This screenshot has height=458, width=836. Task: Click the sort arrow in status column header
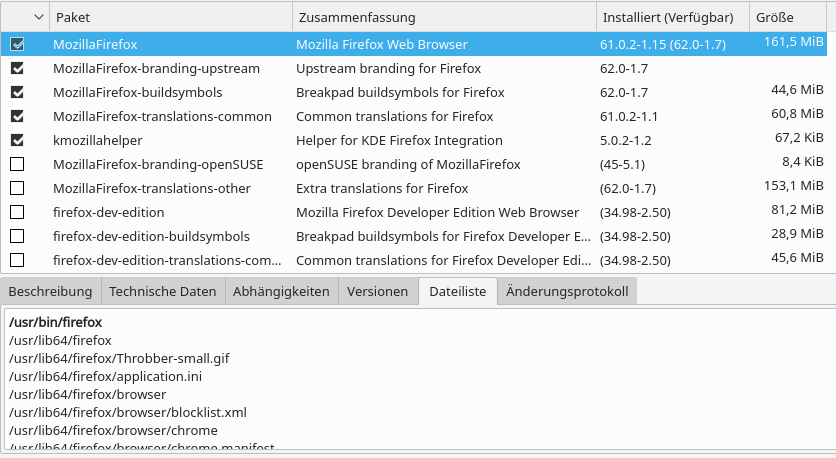(39, 18)
